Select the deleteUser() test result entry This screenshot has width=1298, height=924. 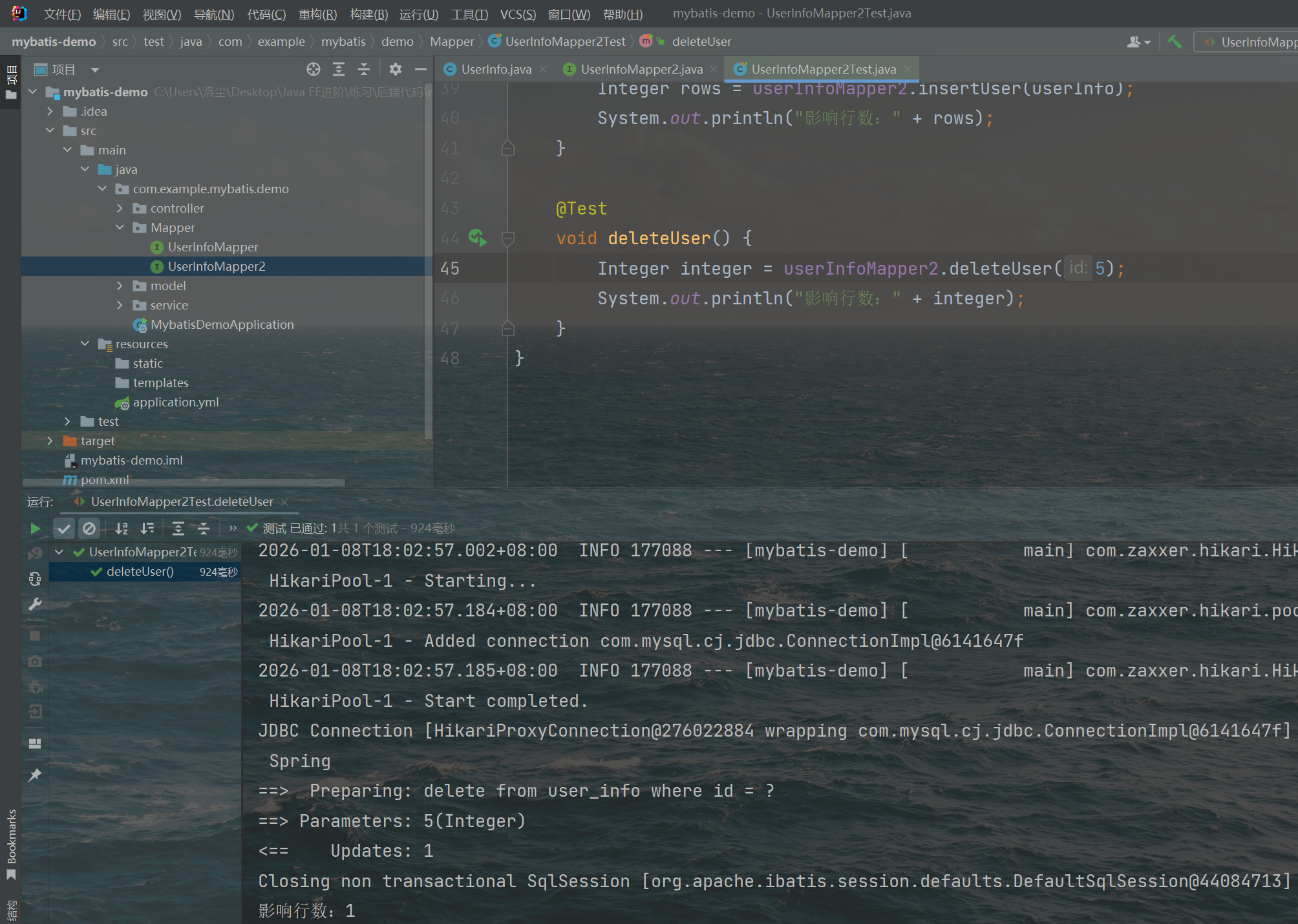click(140, 572)
